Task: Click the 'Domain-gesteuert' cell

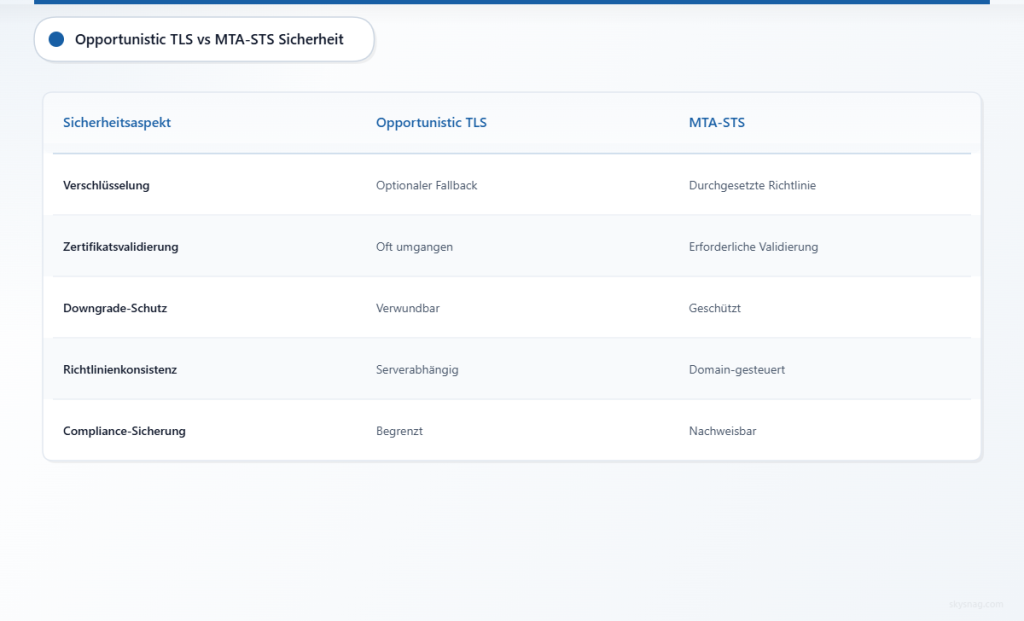Action: [737, 370]
